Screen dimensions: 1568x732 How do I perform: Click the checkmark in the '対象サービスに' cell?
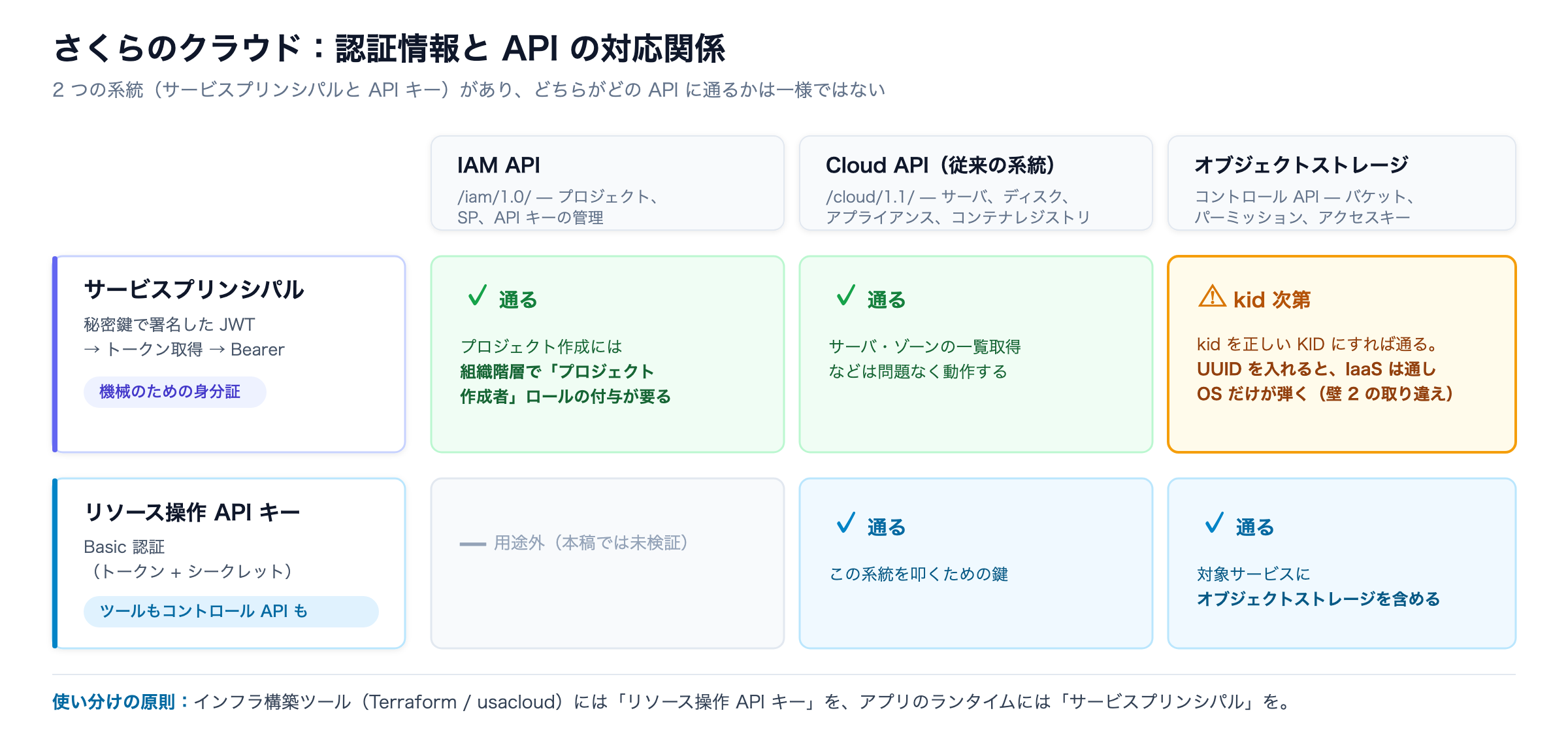click(x=1215, y=523)
